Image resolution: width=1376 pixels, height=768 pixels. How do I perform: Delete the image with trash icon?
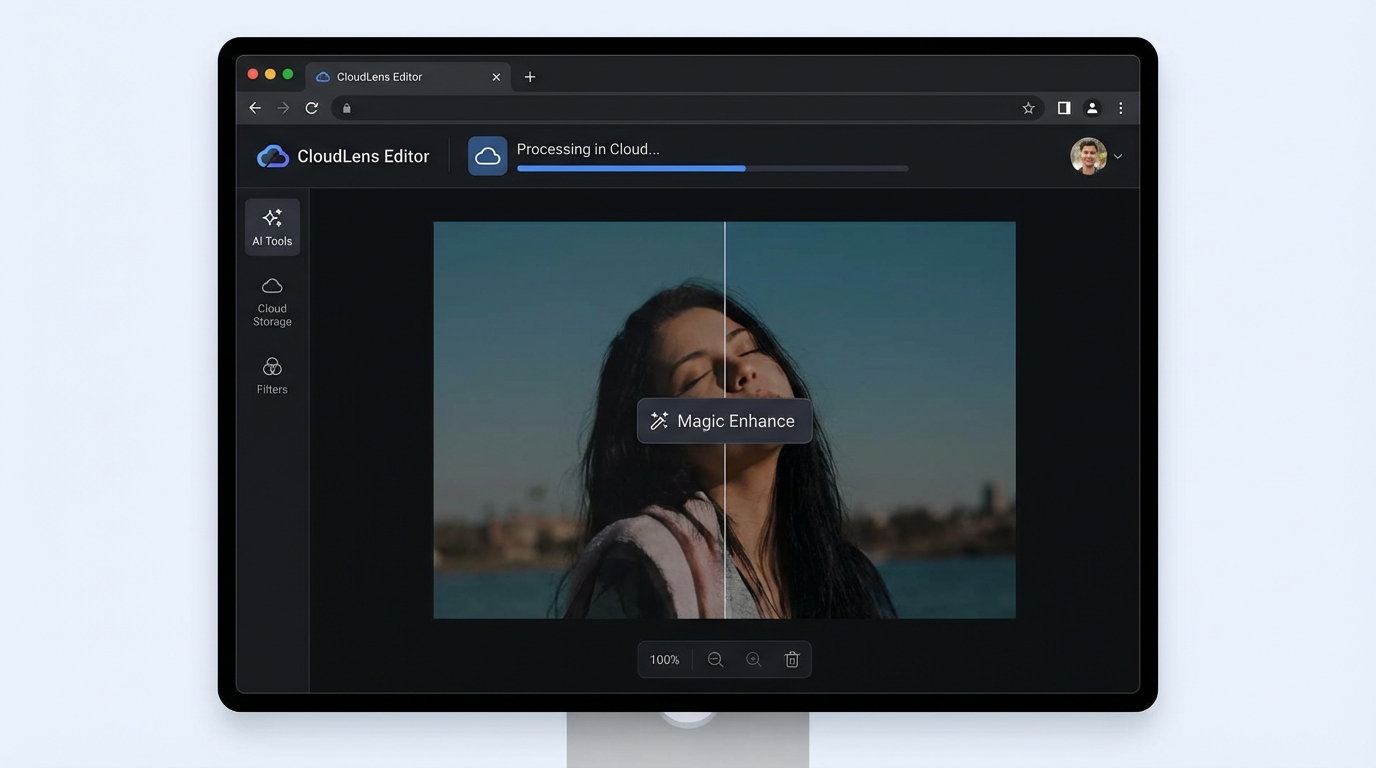[792, 660]
